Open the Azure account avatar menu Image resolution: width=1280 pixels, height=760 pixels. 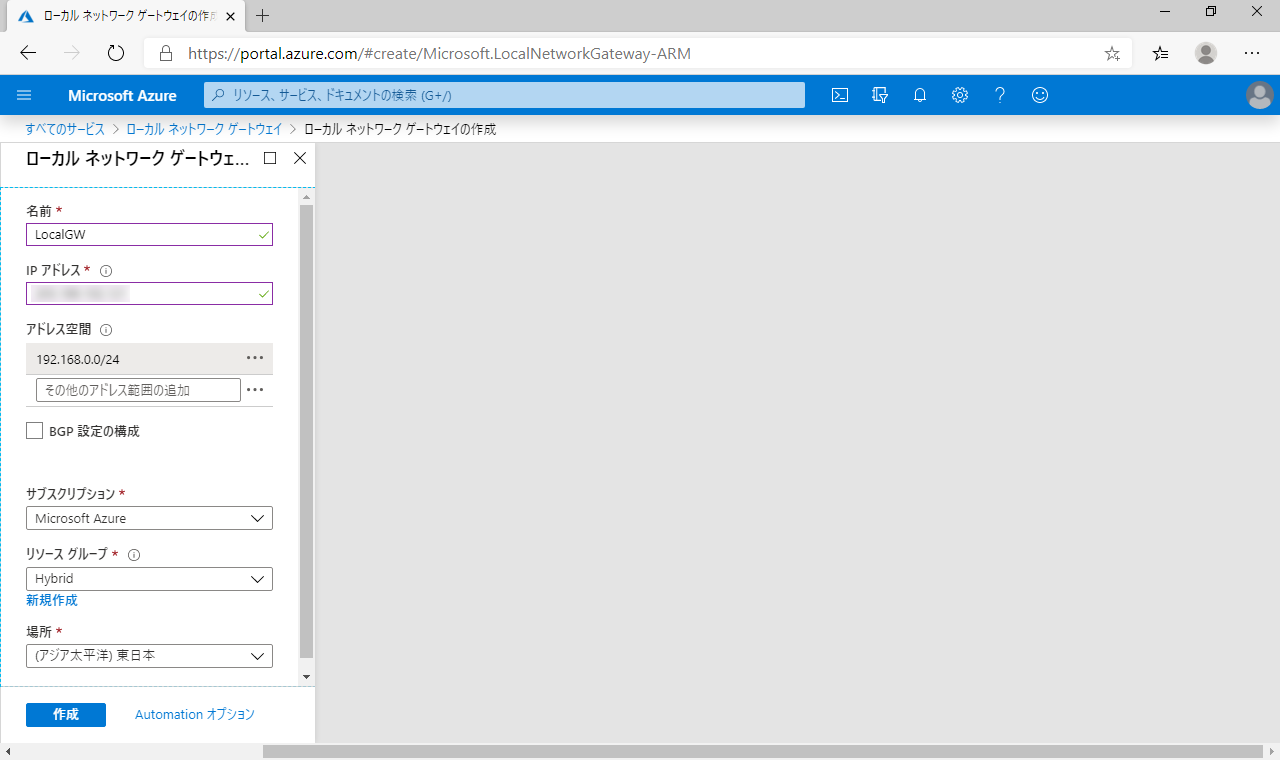(x=1260, y=95)
